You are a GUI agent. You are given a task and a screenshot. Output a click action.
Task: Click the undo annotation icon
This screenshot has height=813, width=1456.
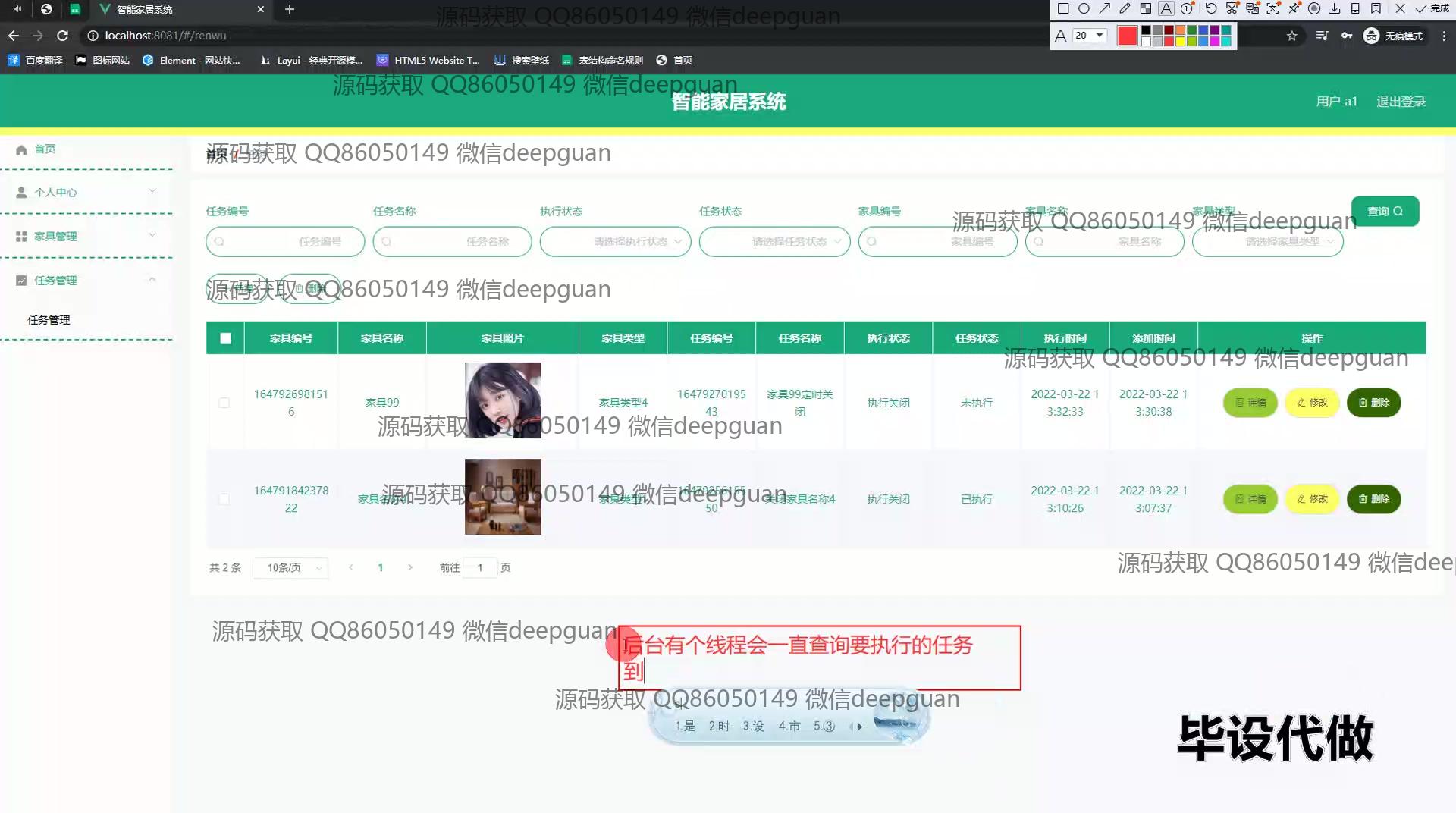point(1211,9)
